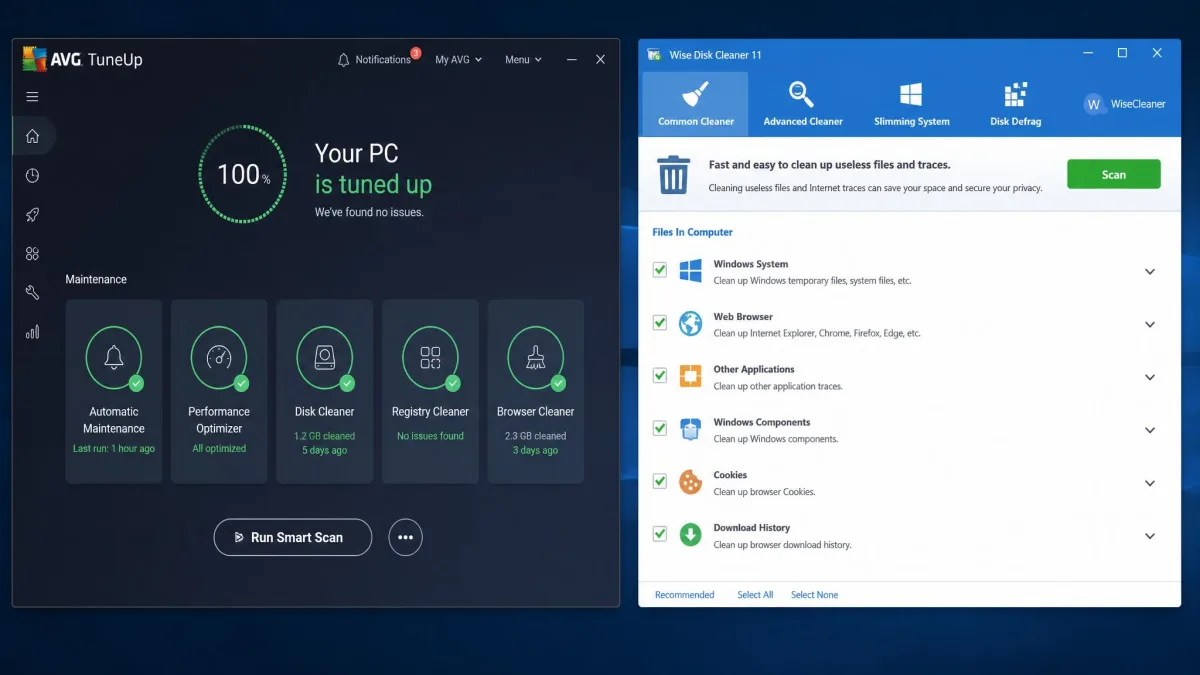Click the 'No issues found' status text
This screenshot has height=675, width=1200.
coord(430,436)
